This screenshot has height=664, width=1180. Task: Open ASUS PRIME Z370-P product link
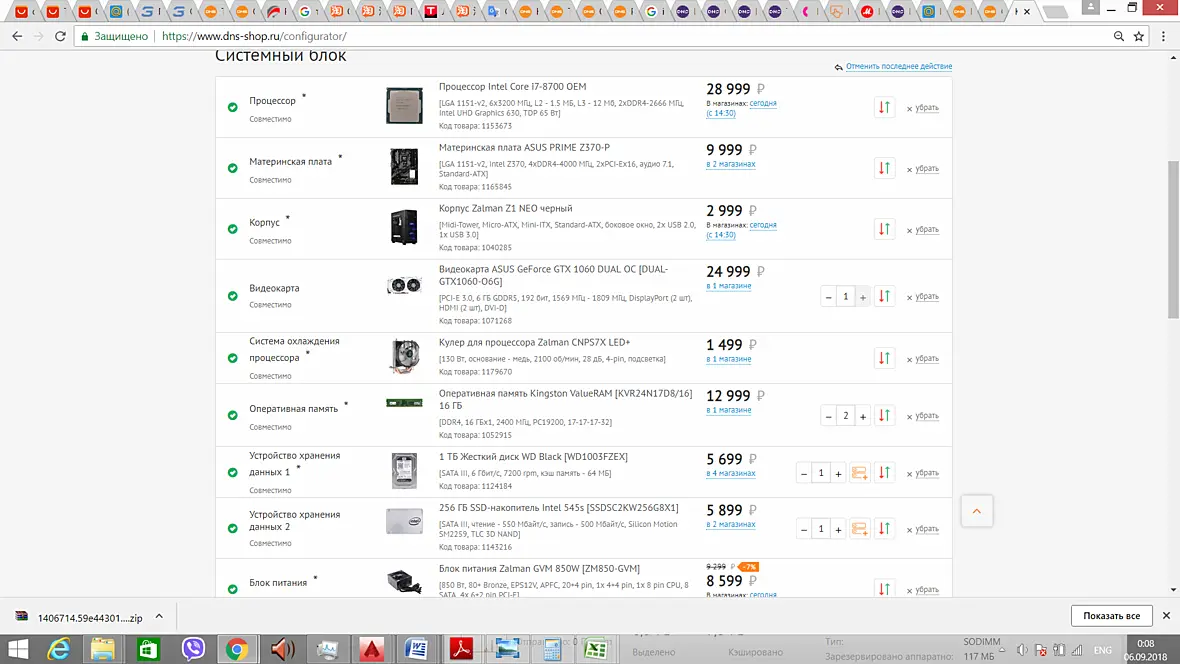525,148
